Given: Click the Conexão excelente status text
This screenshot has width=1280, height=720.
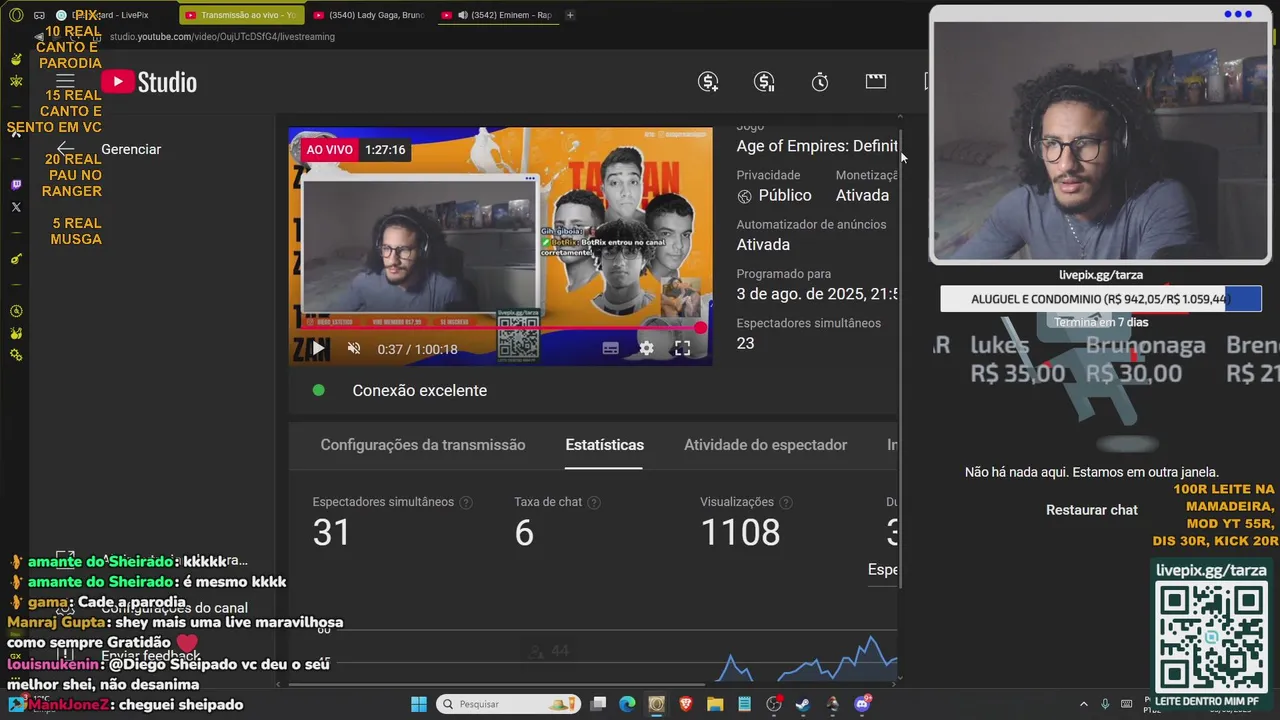Looking at the screenshot, I should (x=420, y=391).
